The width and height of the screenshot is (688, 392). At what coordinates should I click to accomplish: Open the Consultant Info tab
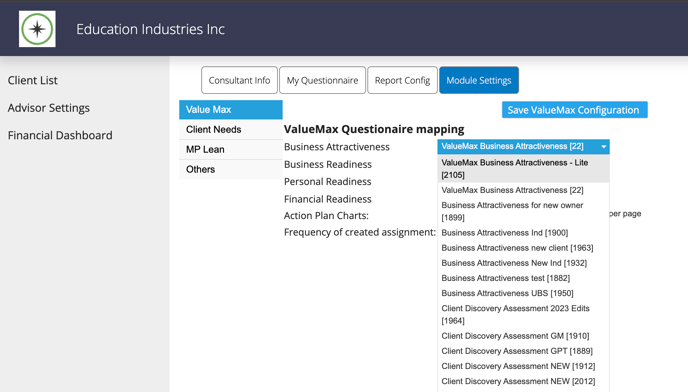coord(239,80)
